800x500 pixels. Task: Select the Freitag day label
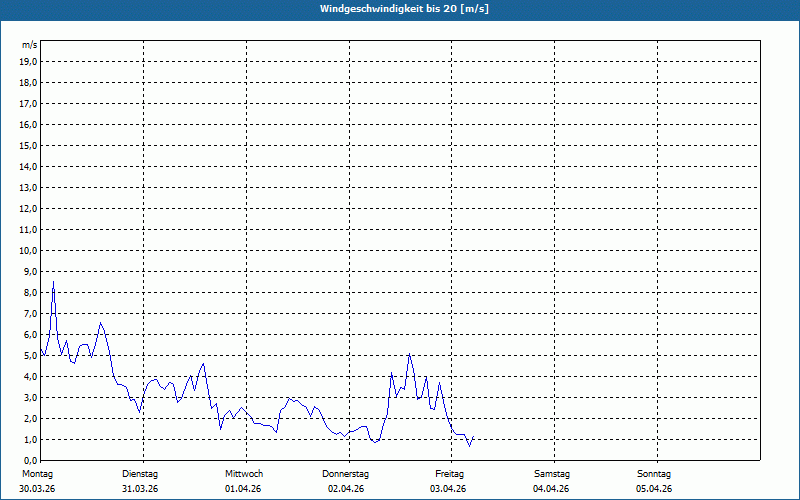(x=449, y=473)
